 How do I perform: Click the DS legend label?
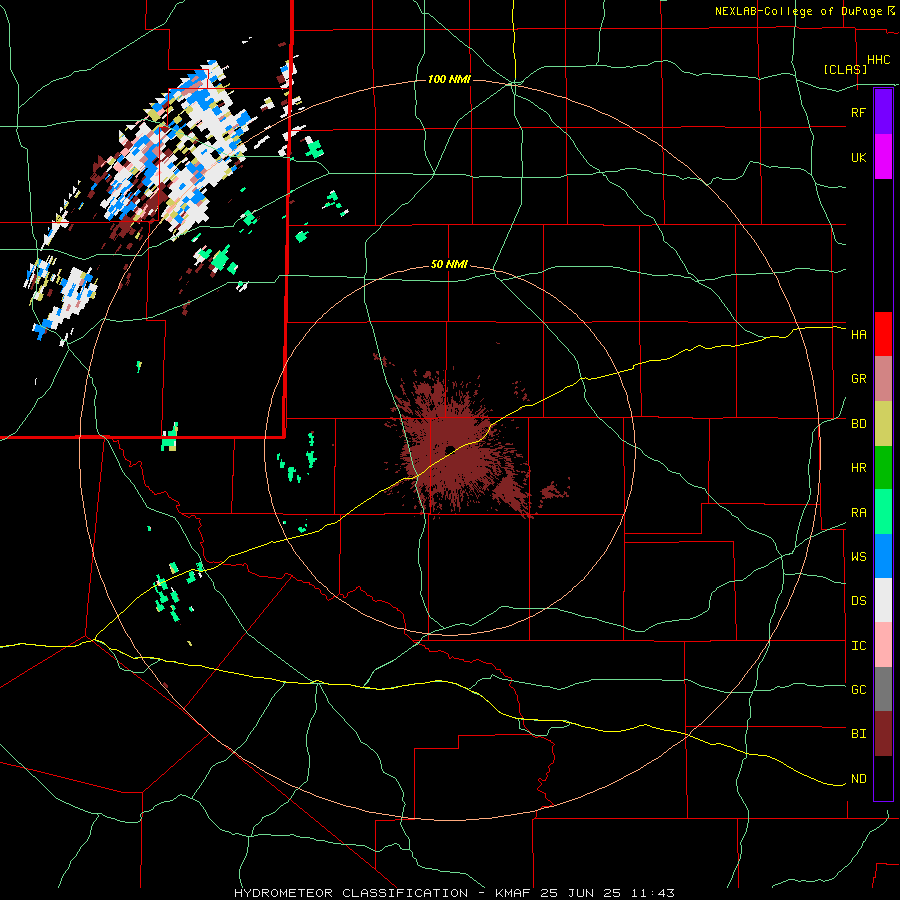[858, 601]
